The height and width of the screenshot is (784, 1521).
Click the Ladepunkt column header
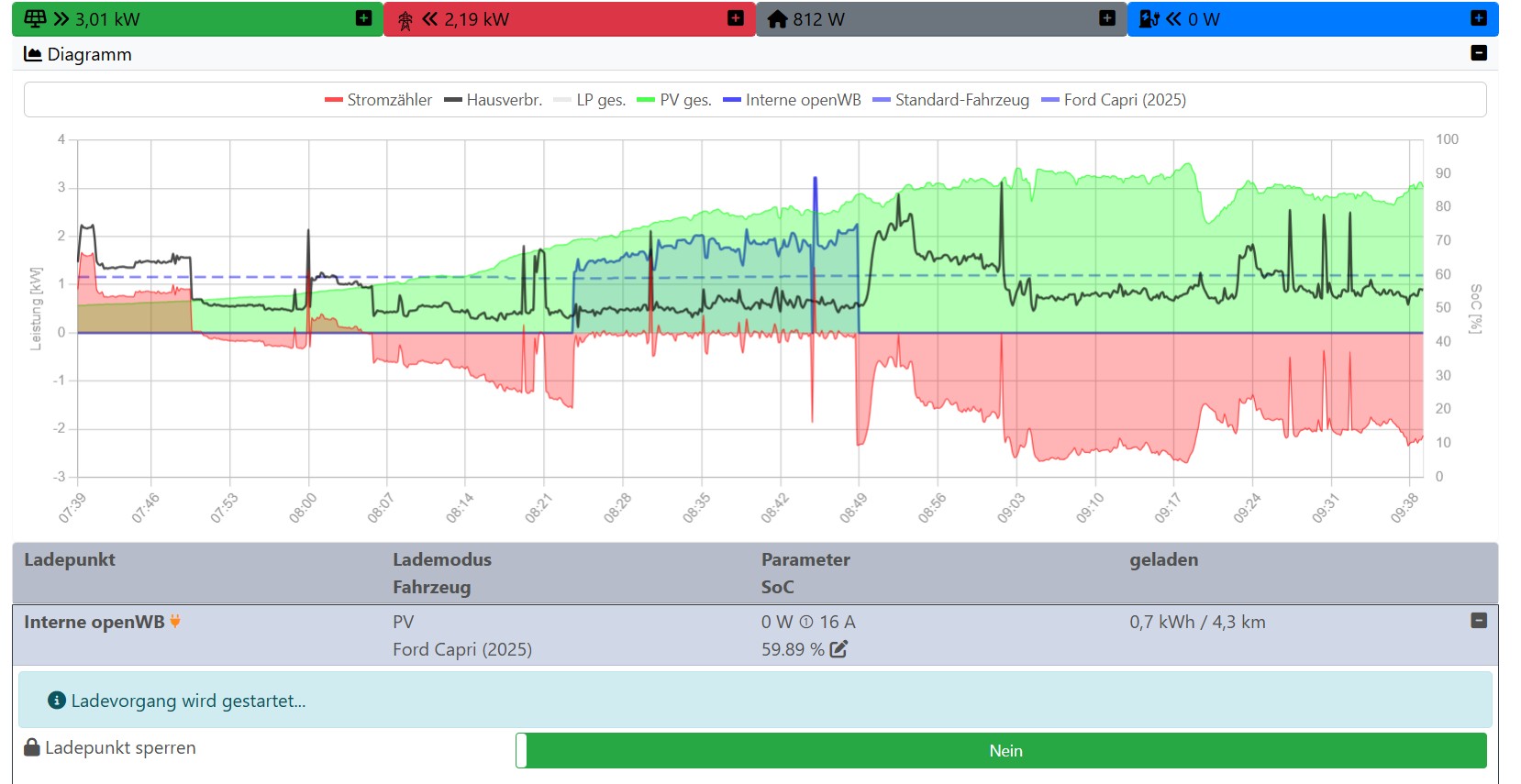click(x=70, y=559)
